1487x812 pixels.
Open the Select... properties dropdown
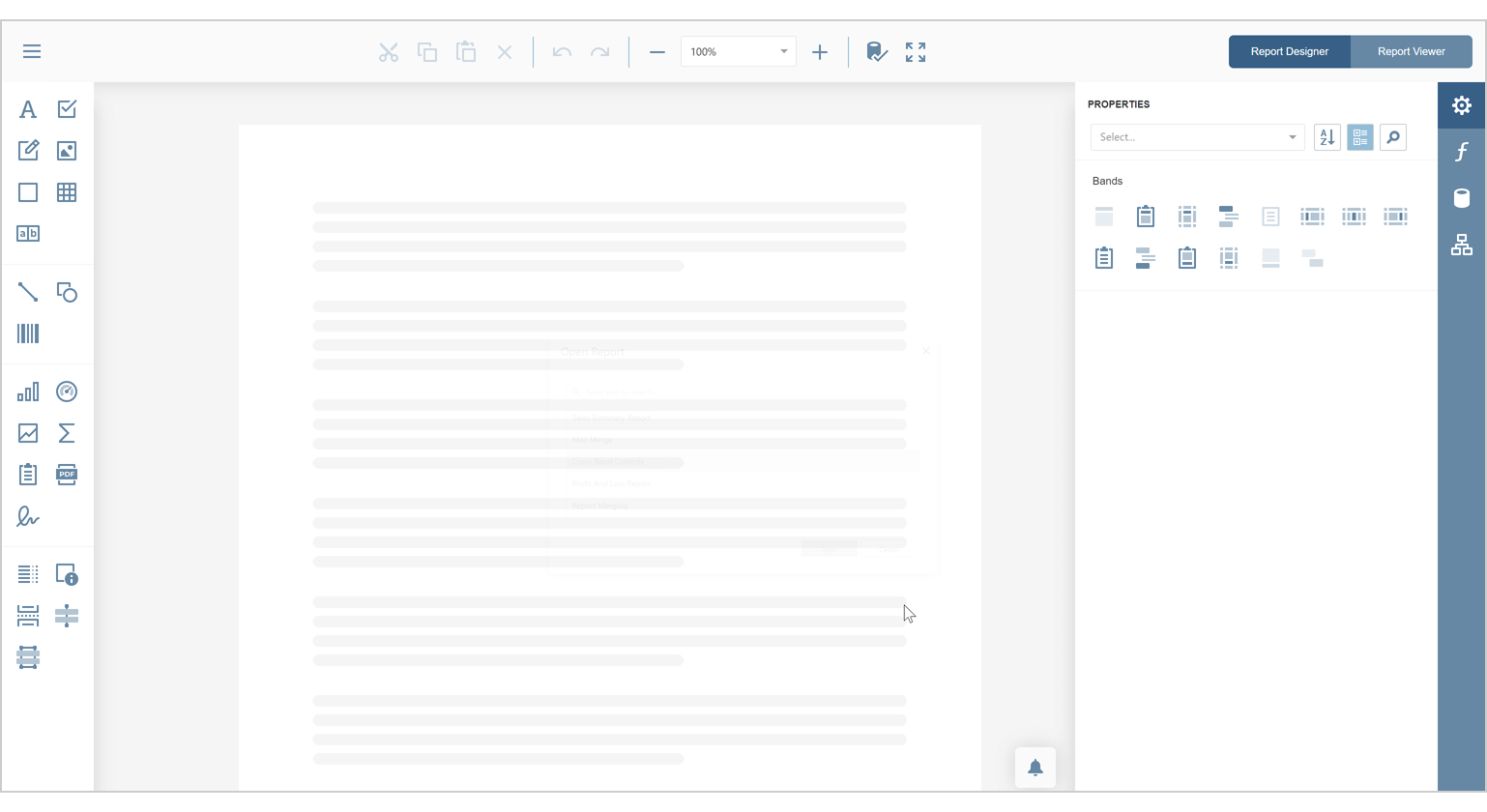click(x=1196, y=136)
